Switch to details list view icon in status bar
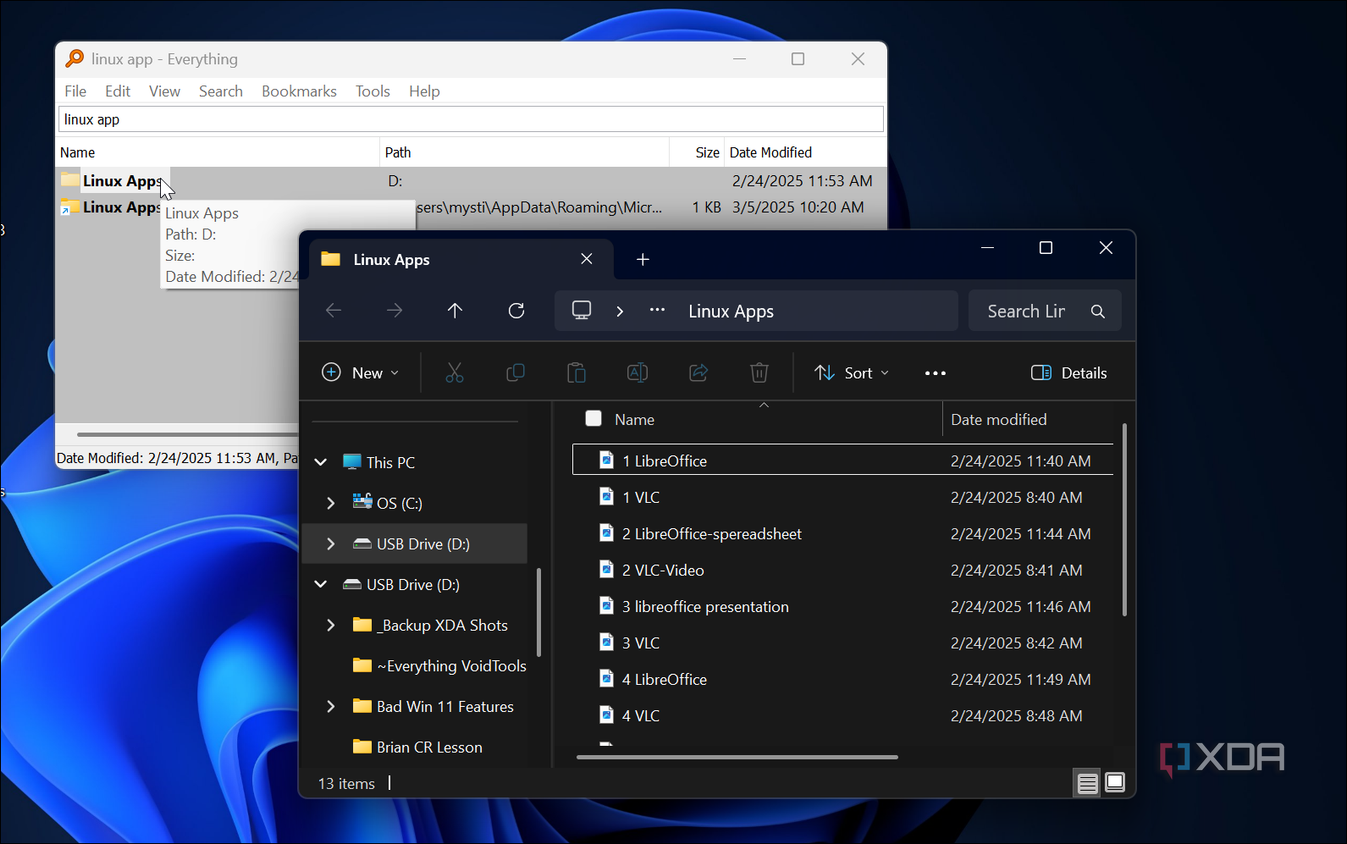1347x844 pixels. [1088, 783]
